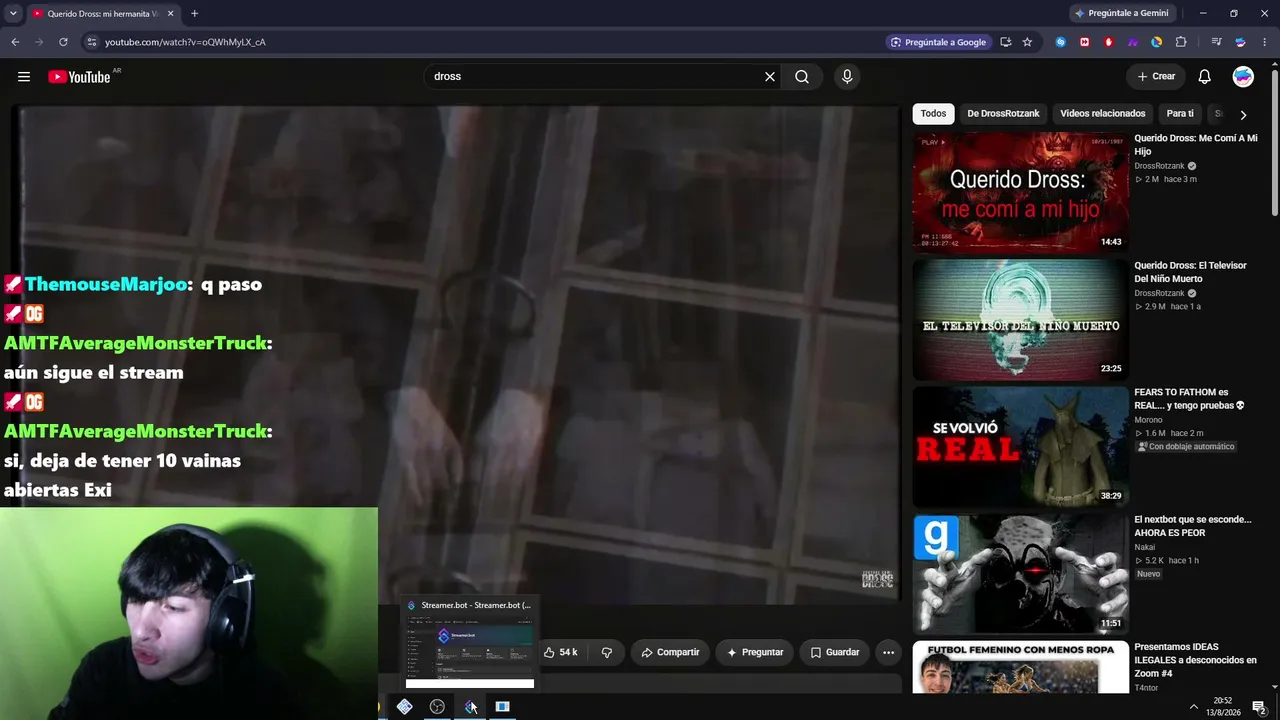Open Me Comí A Mi Hijo thumbnail
Image resolution: width=1280 pixels, height=720 pixels.
1020,192
